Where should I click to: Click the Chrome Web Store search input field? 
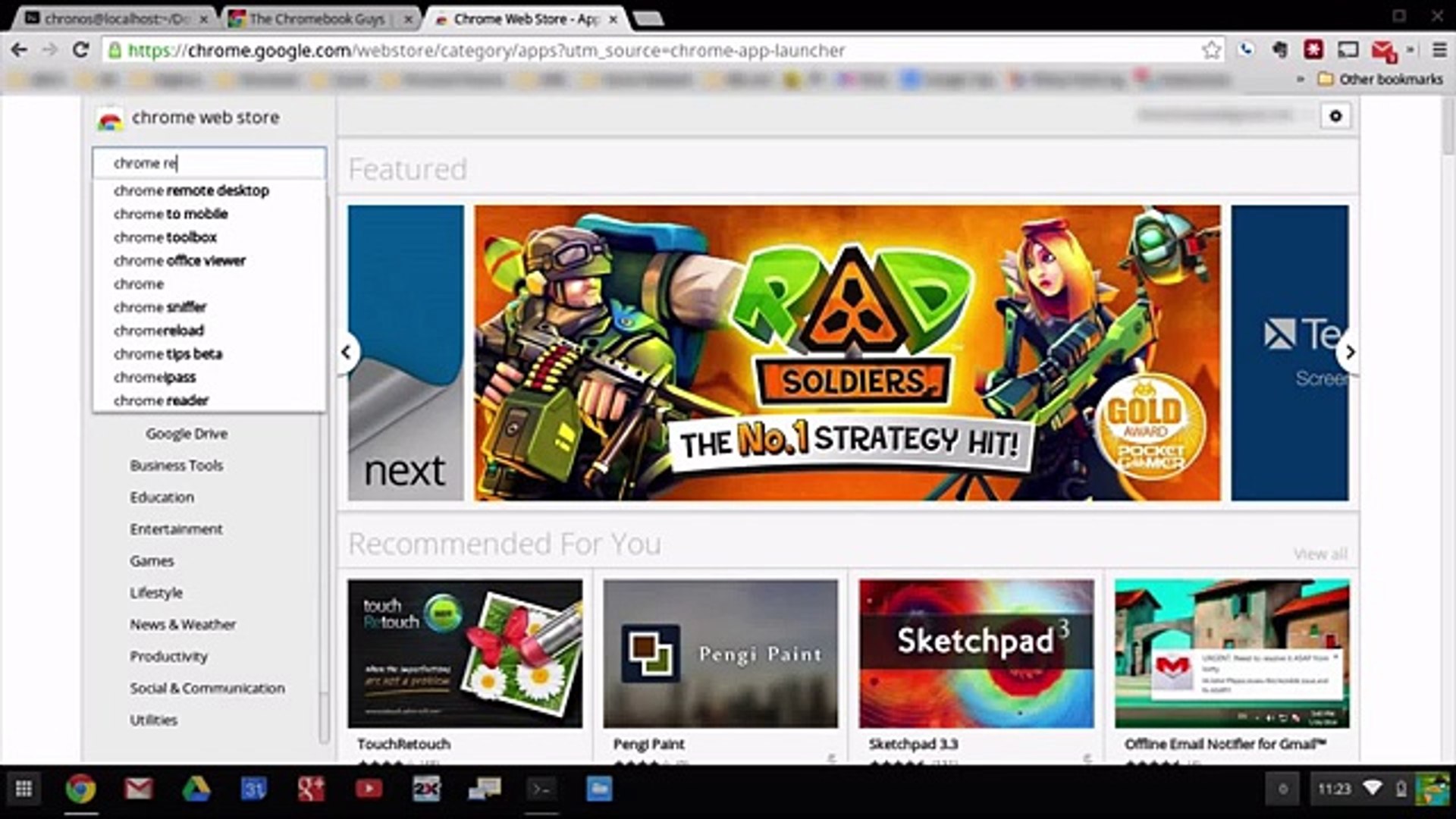pyautogui.click(x=209, y=162)
